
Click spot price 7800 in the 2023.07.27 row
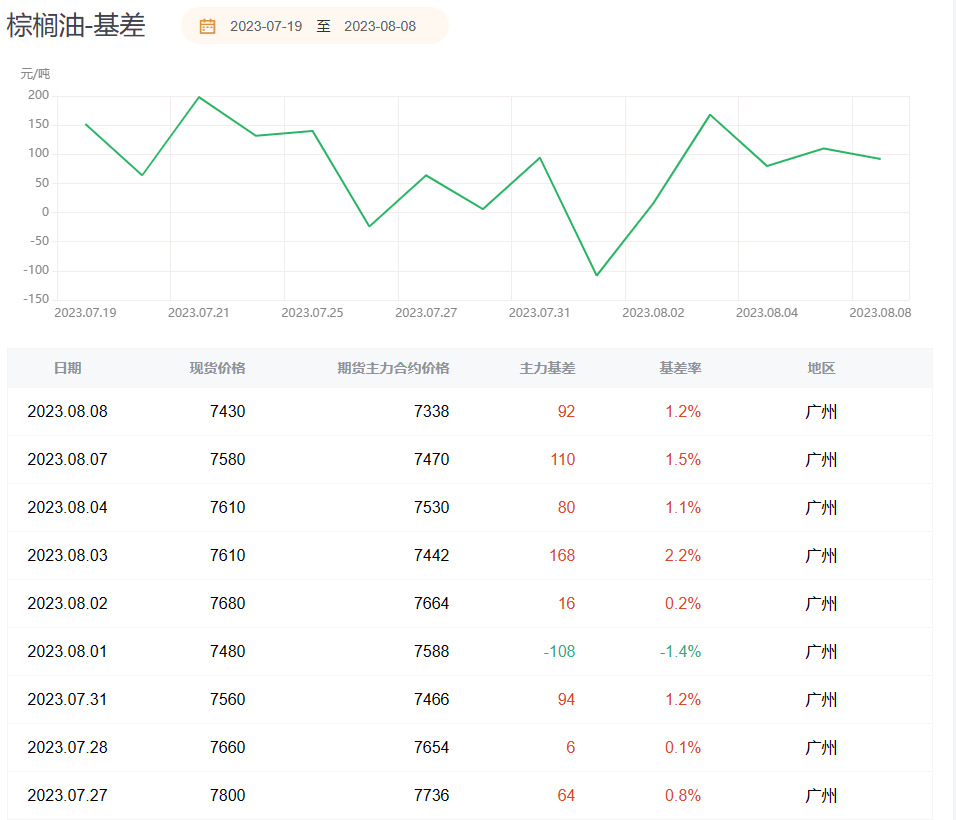[227, 796]
